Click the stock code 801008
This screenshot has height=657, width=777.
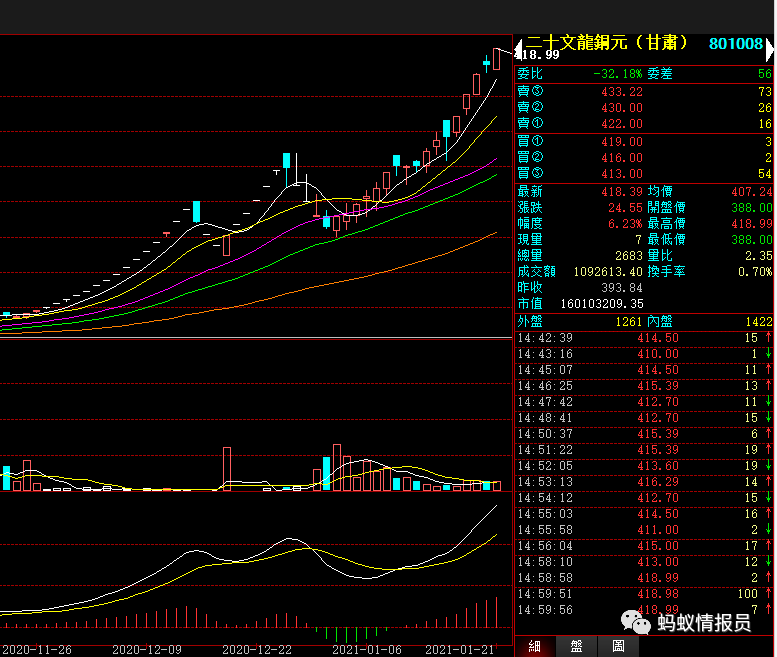[x=736, y=44]
